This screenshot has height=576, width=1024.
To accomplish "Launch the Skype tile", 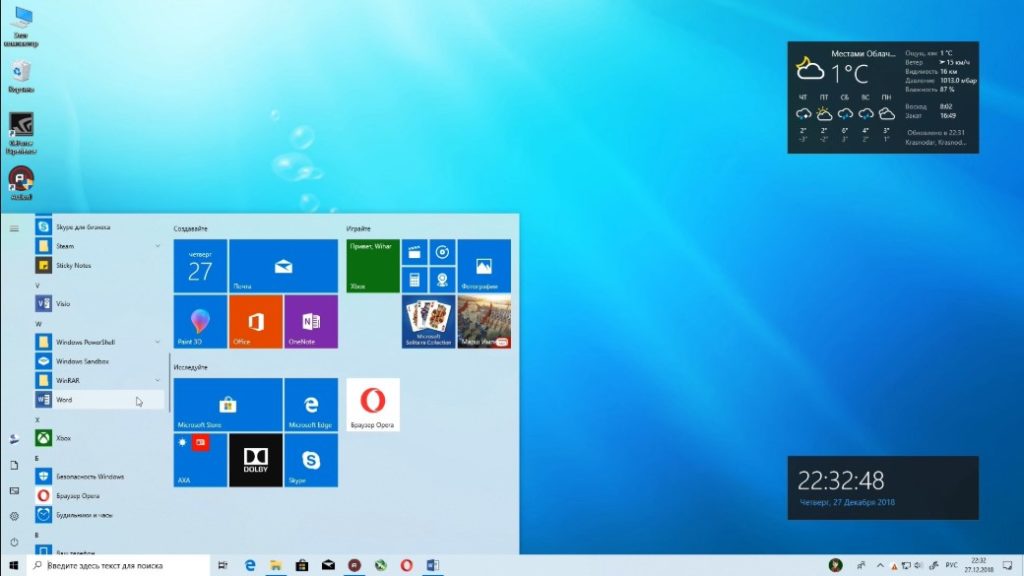I will coord(311,460).
